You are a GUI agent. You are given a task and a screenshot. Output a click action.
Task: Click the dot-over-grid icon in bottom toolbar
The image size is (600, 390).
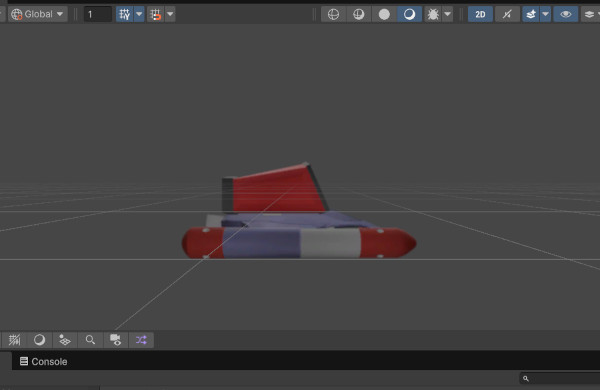coord(65,340)
